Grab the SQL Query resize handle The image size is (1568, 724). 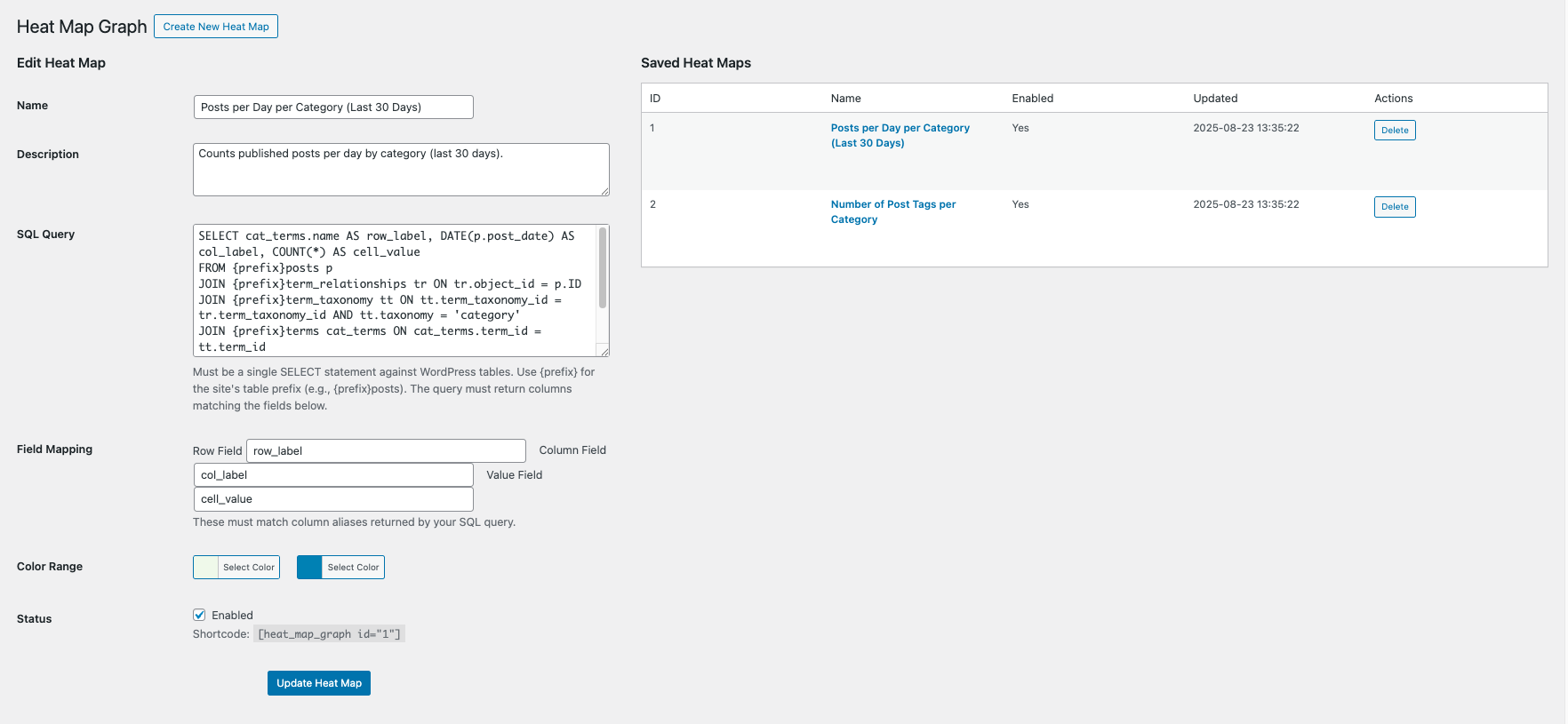(604, 351)
